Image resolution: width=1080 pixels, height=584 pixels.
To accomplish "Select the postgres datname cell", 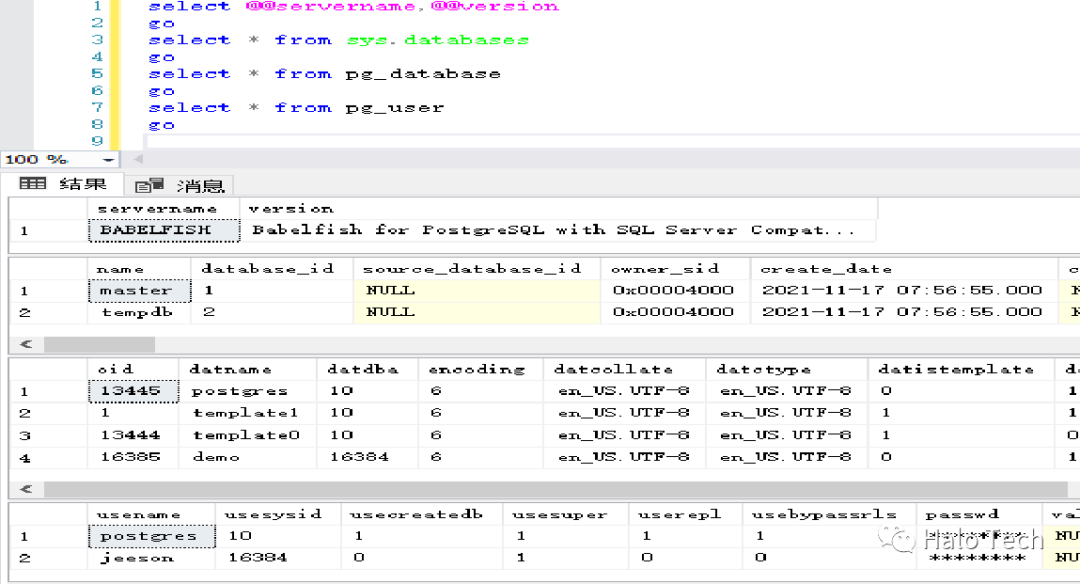I will point(248,391).
